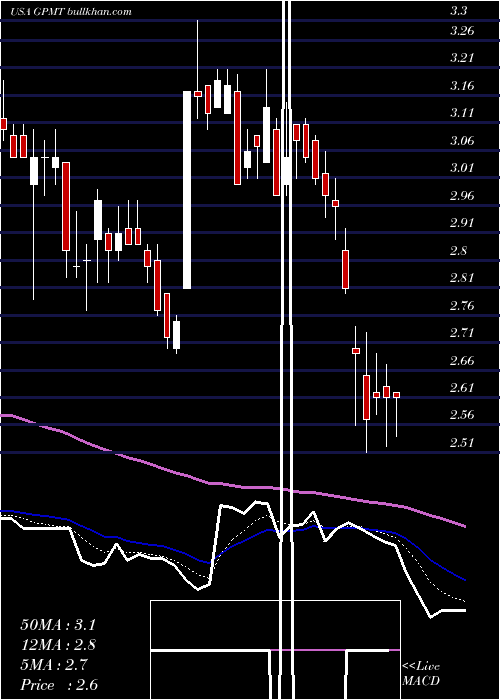Screen dimensions: 500x700
Task: Click the 3.01 price axis label
Action: 462,168
